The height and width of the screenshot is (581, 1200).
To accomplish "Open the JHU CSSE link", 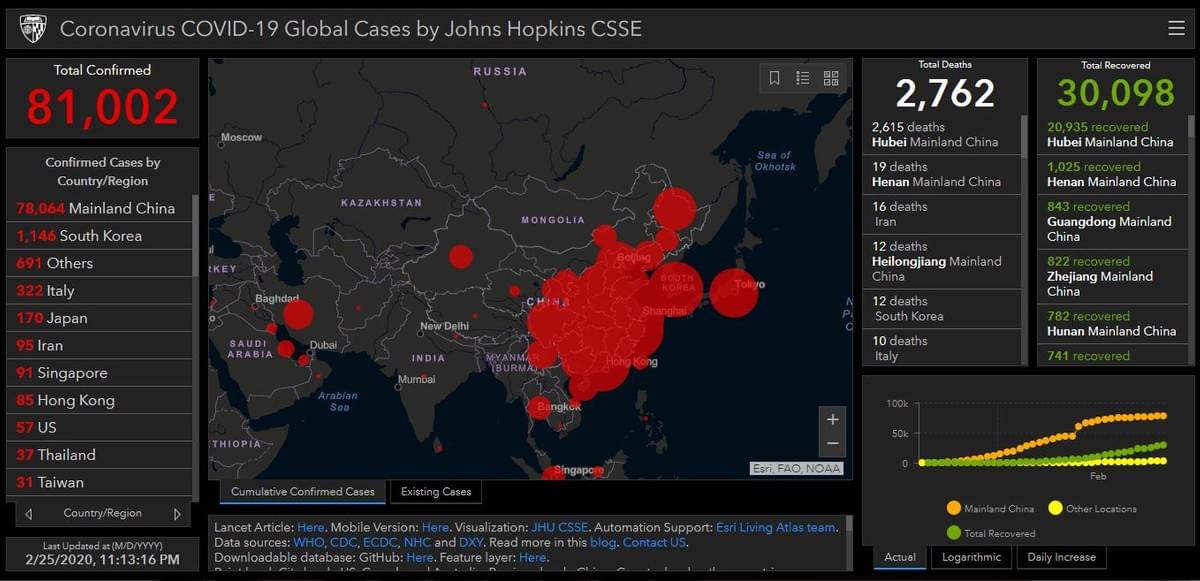I will tap(561, 527).
